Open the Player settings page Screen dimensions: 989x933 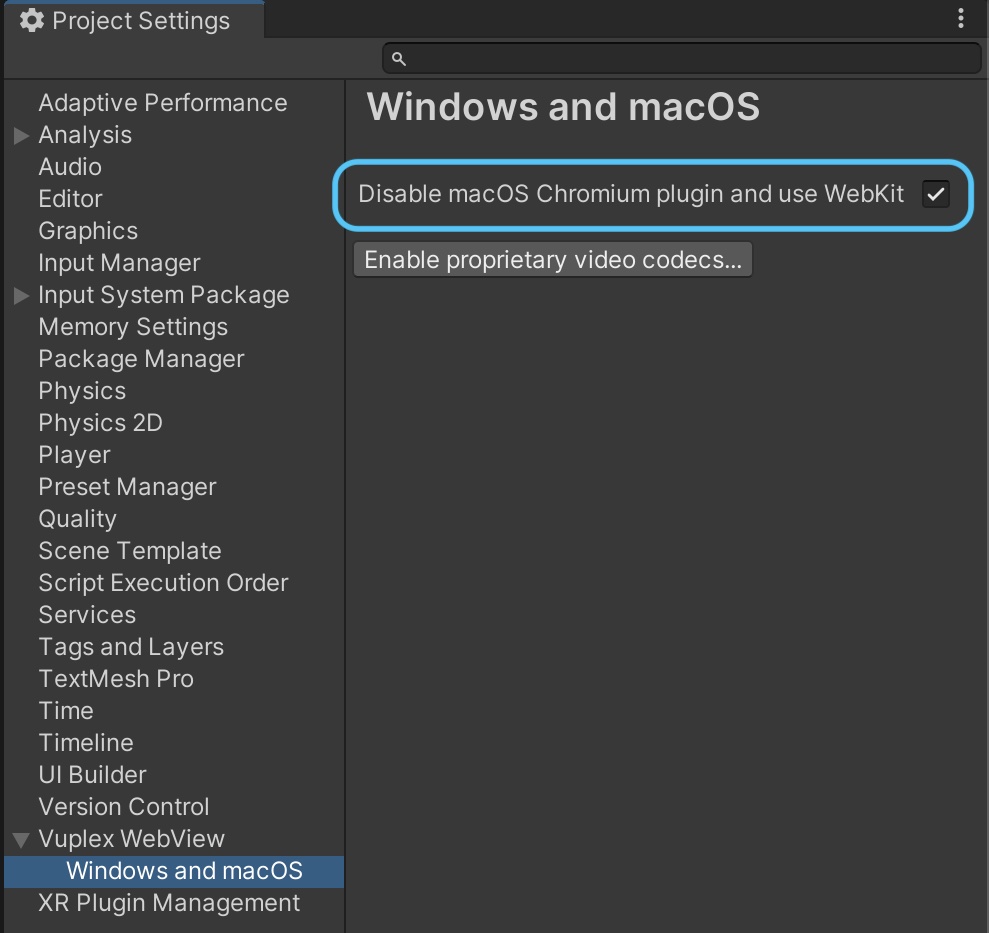[x=74, y=455]
